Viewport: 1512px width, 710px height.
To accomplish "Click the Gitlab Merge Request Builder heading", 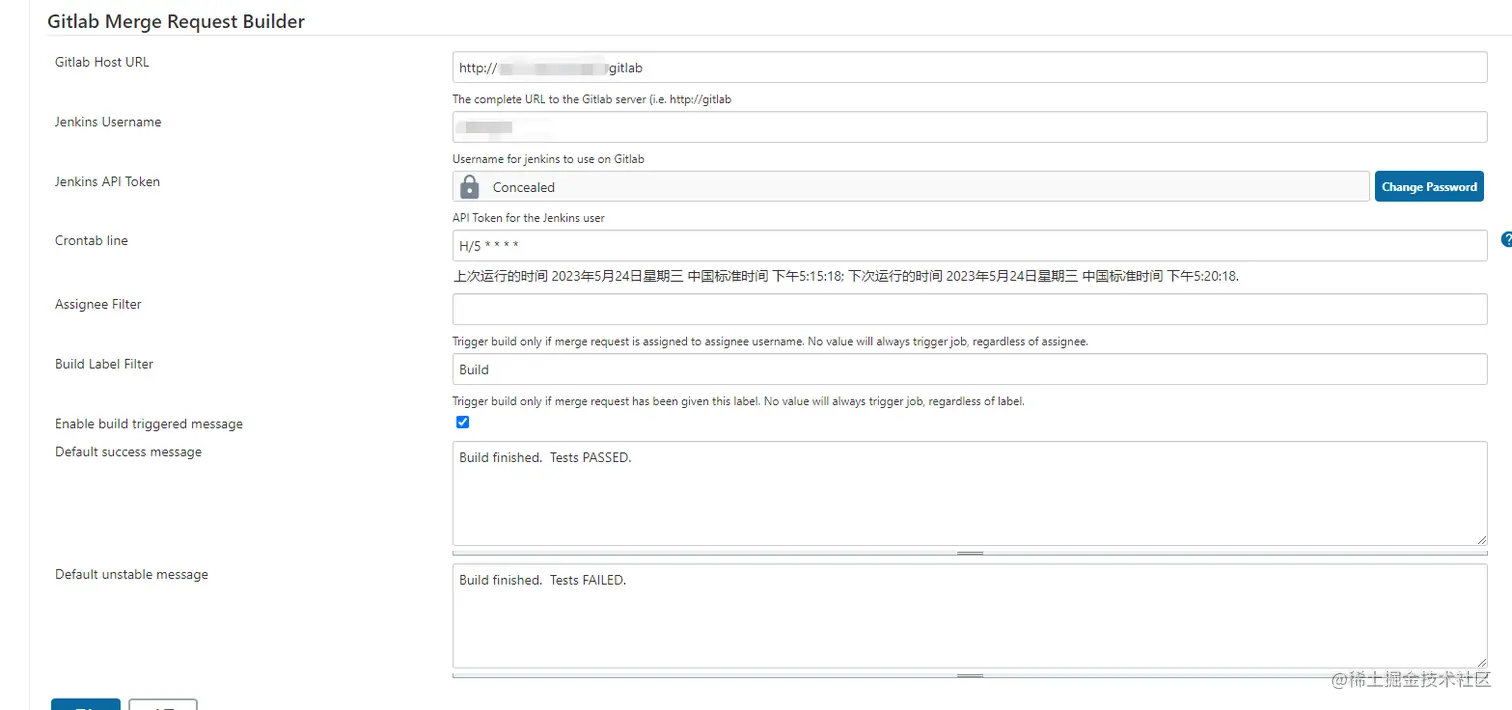I will pyautogui.click(x=176, y=21).
